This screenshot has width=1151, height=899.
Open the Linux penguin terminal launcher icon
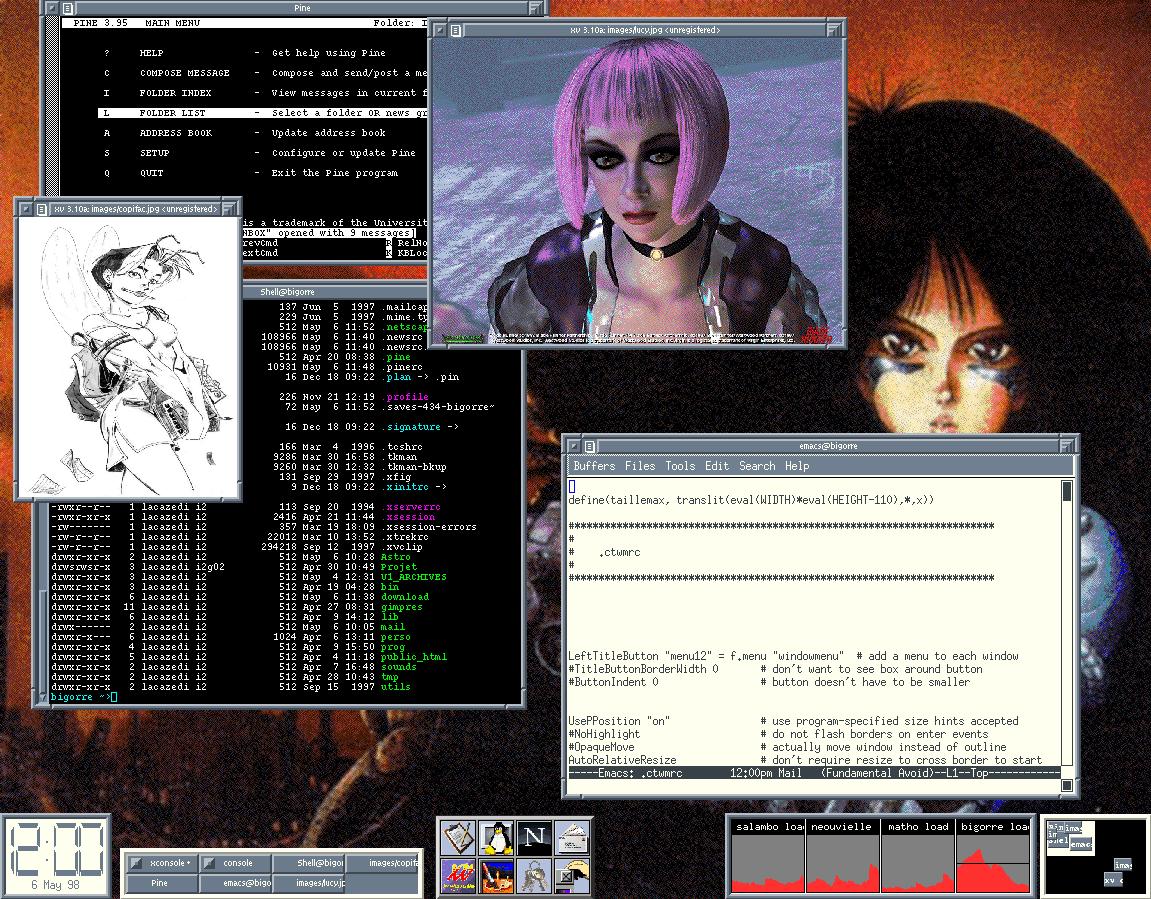[497, 837]
